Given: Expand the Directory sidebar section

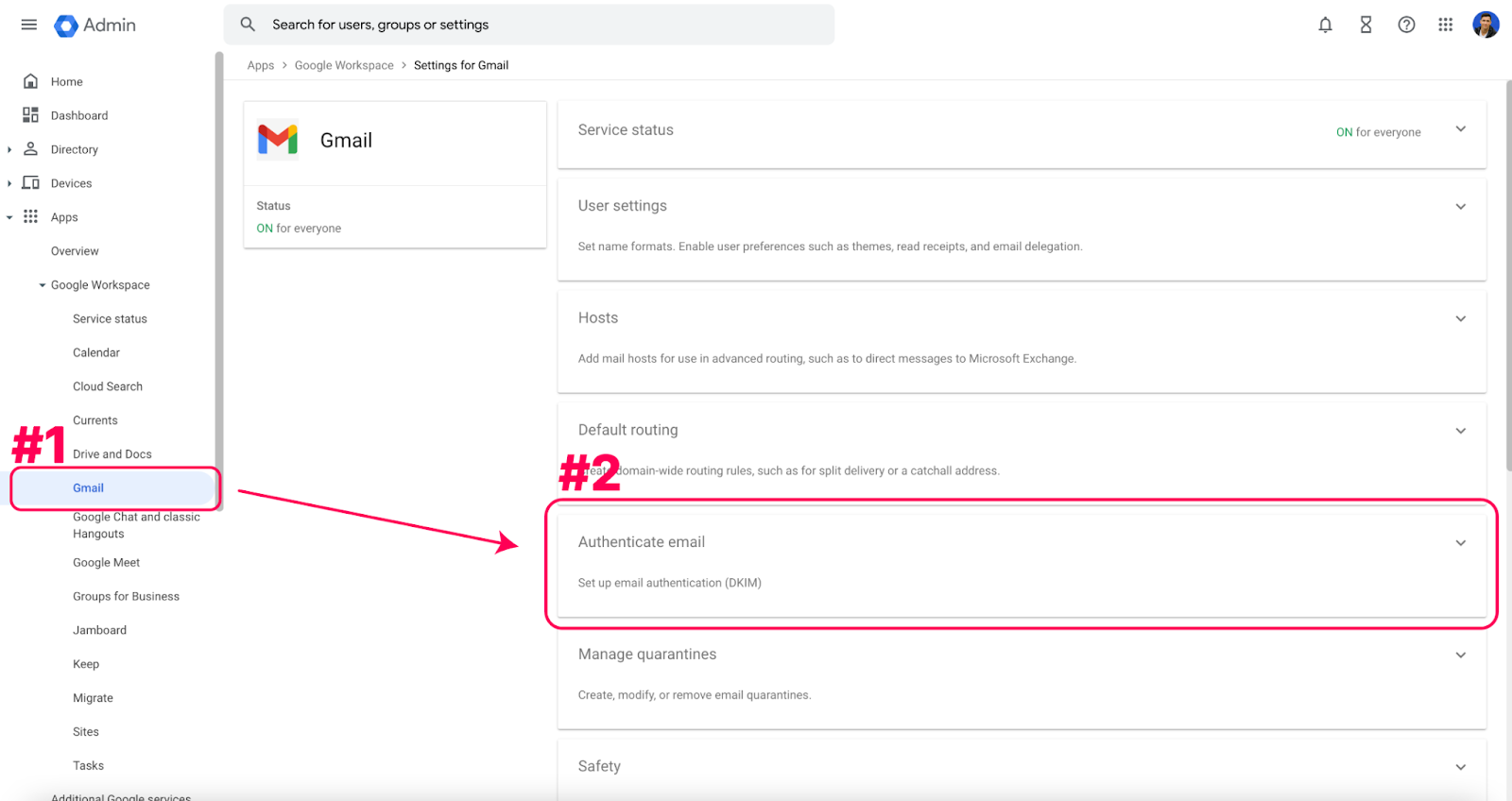Looking at the screenshot, I should (9, 148).
